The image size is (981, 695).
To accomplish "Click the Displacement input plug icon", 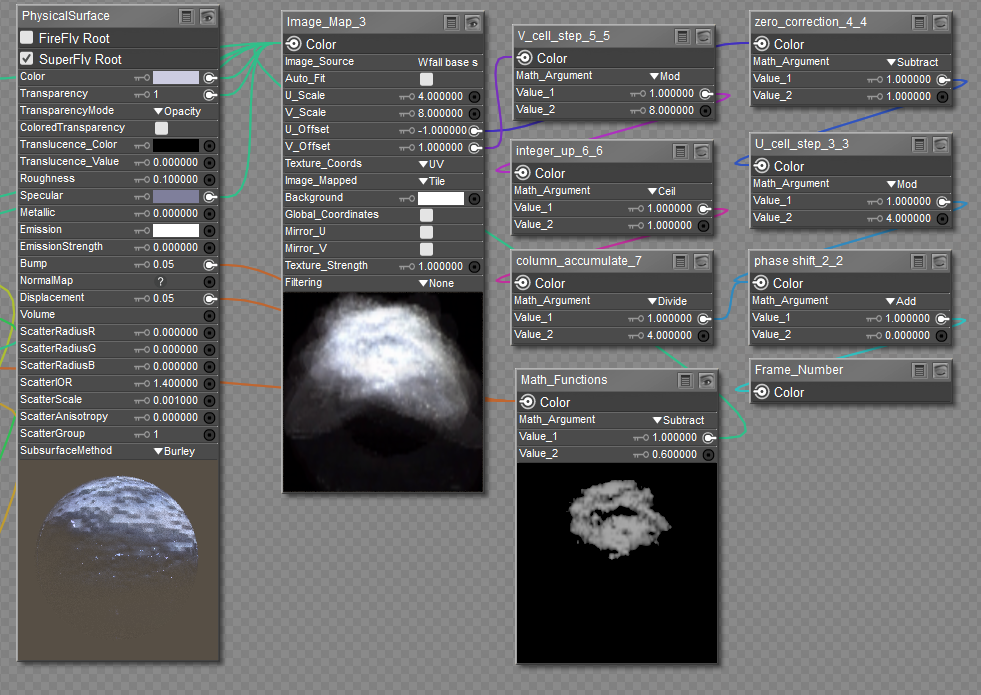I will [210, 298].
